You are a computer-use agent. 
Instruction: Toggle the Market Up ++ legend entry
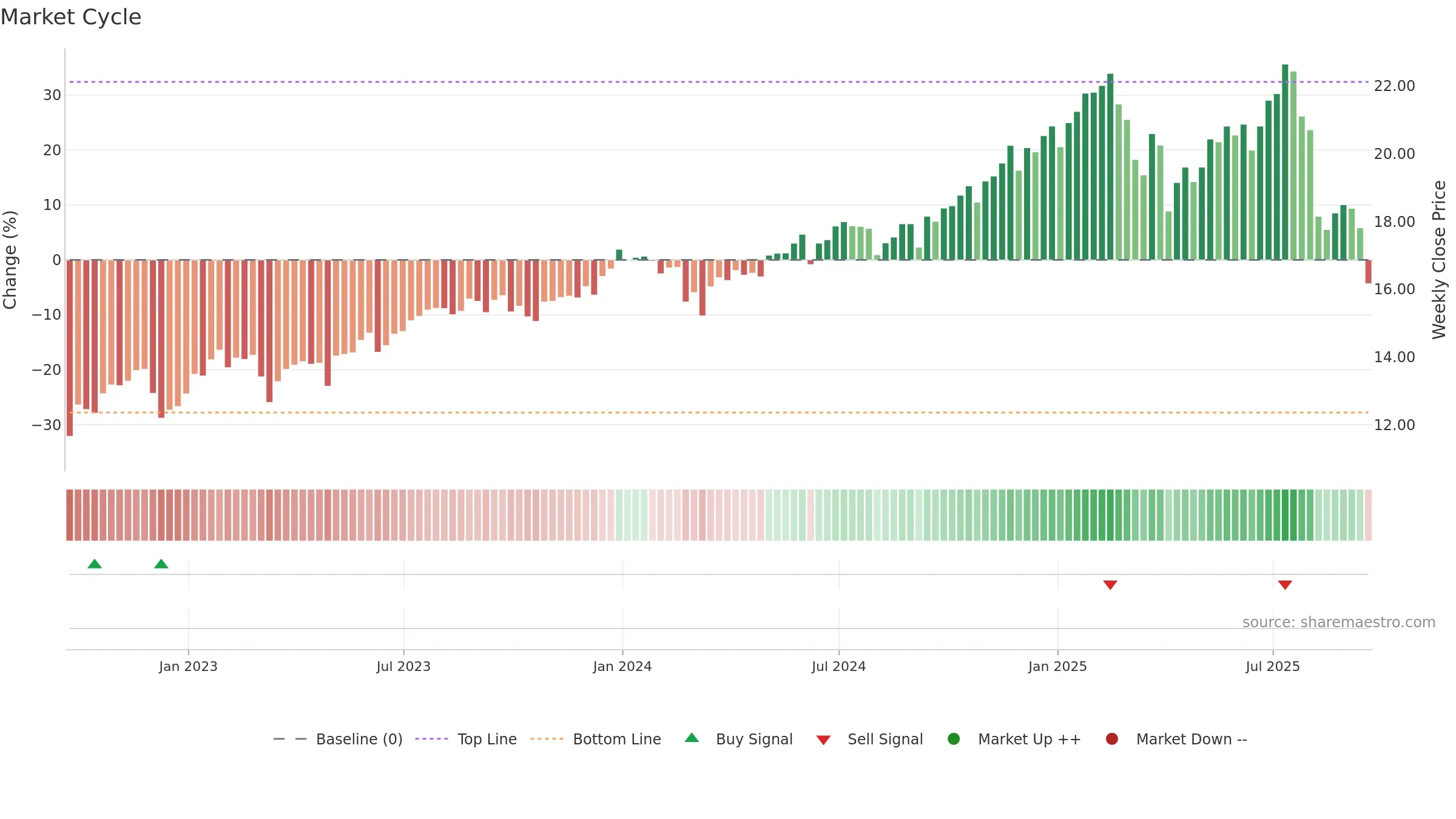(x=1014, y=739)
